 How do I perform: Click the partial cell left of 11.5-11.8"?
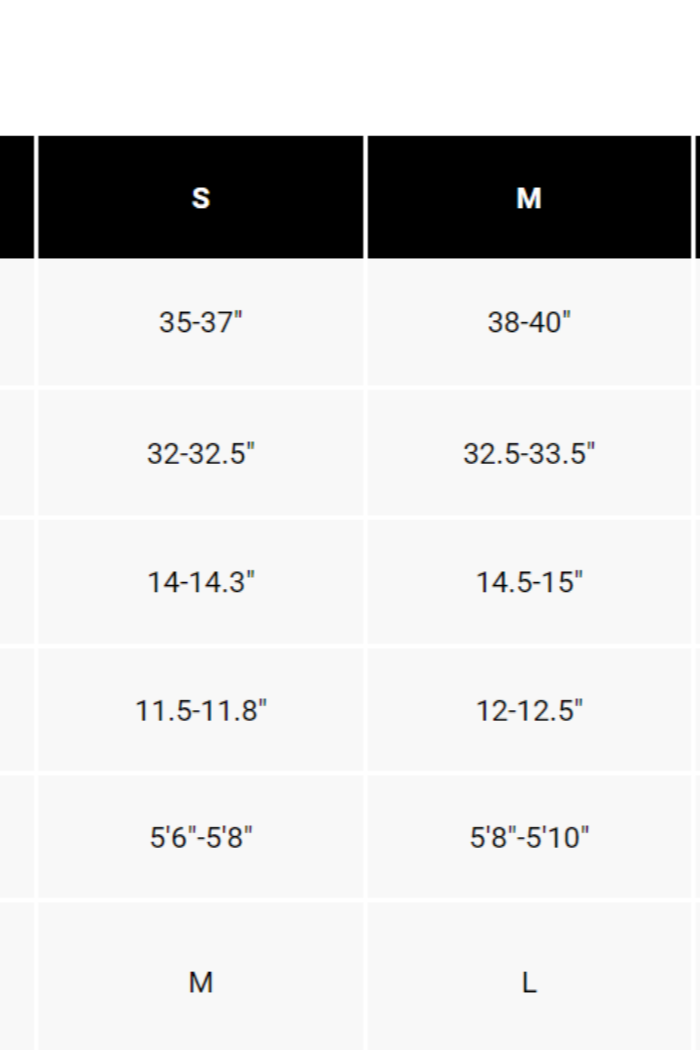pos(16,711)
